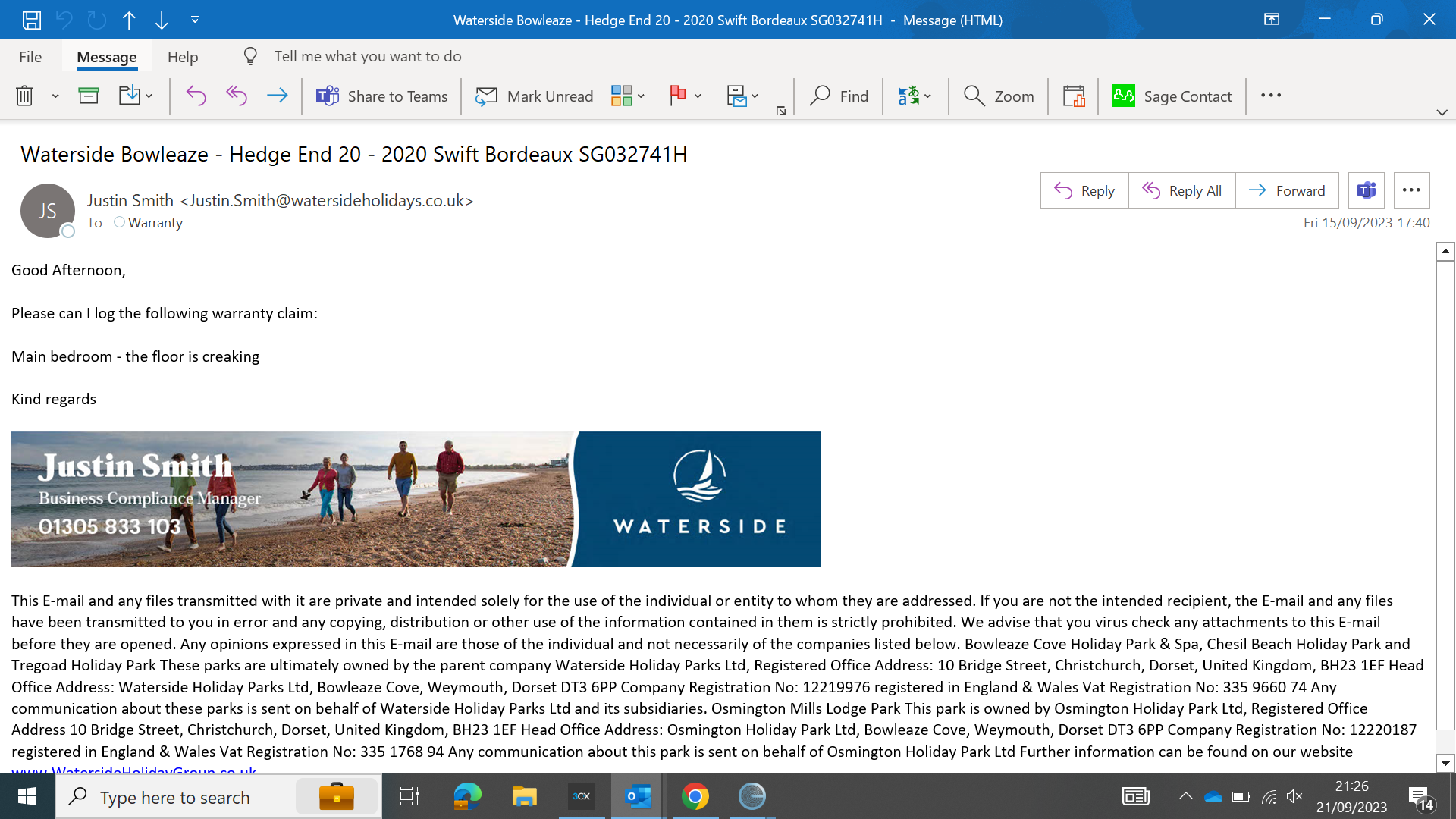Viewport: 1456px width, 819px height.
Task: Open the Translate dropdown arrow
Action: click(x=927, y=96)
